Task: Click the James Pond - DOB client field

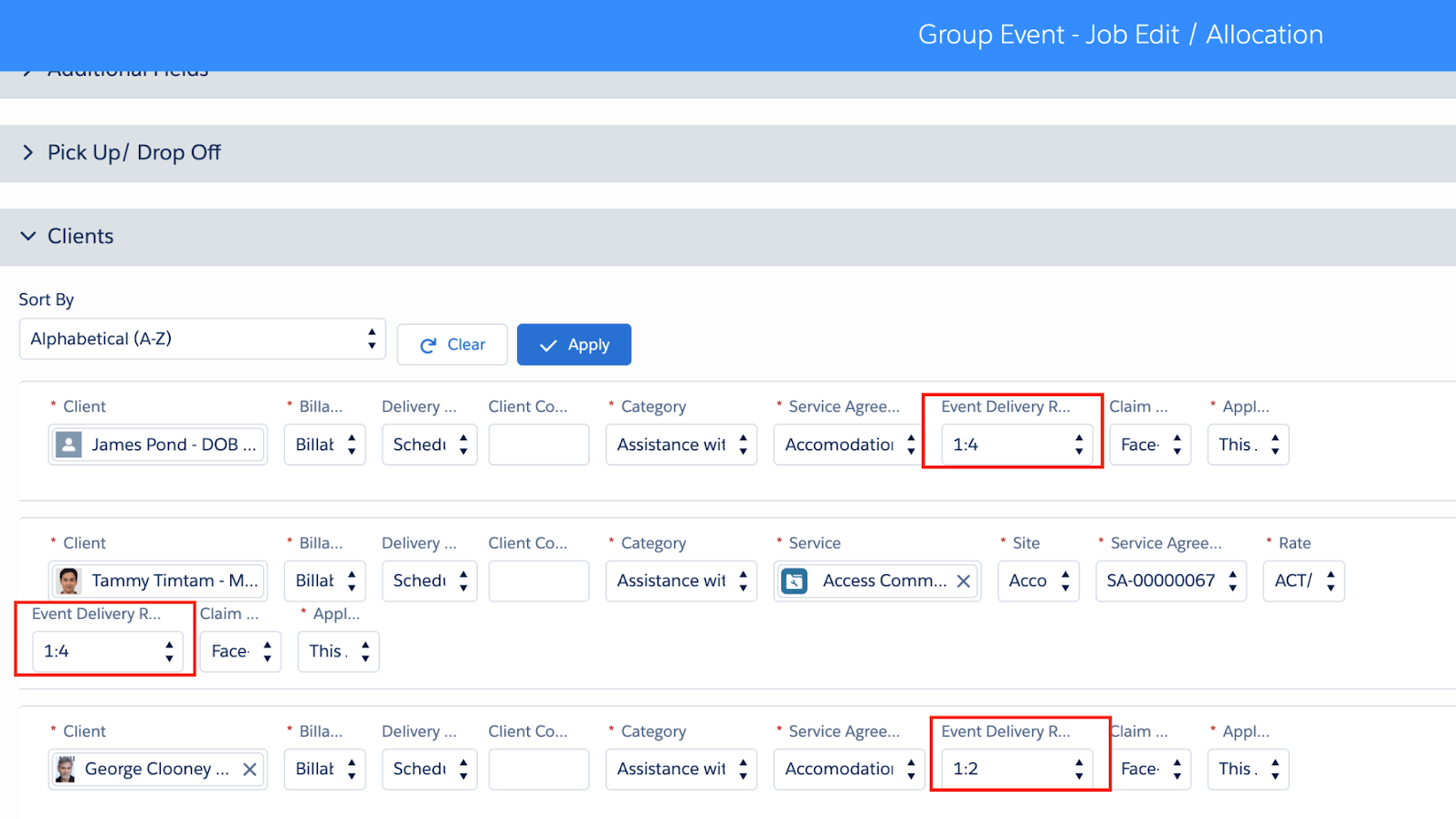Action: (x=158, y=445)
